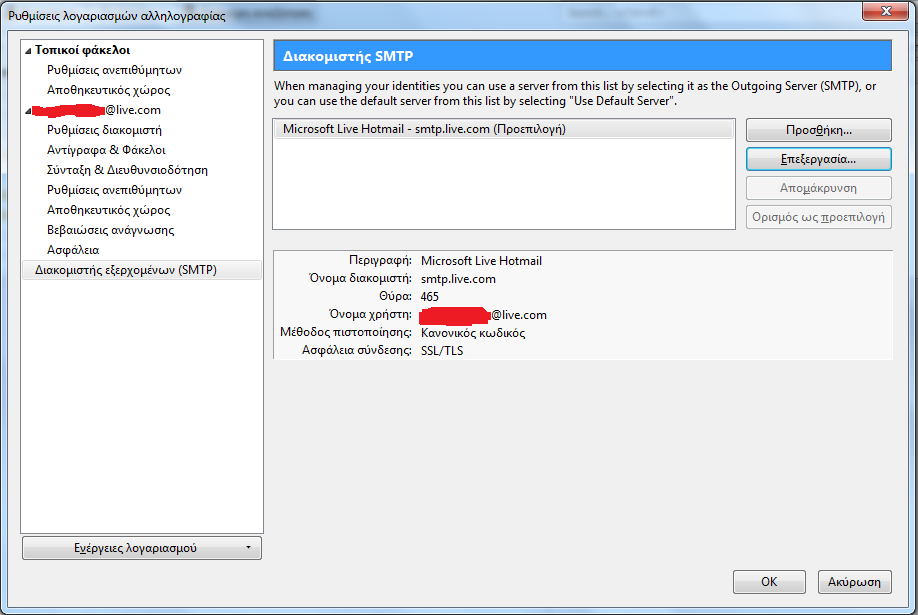This screenshot has height=615, width=918.
Task: Collapse the Τοπικοί φάκελοι tree node
Action: 28,51
